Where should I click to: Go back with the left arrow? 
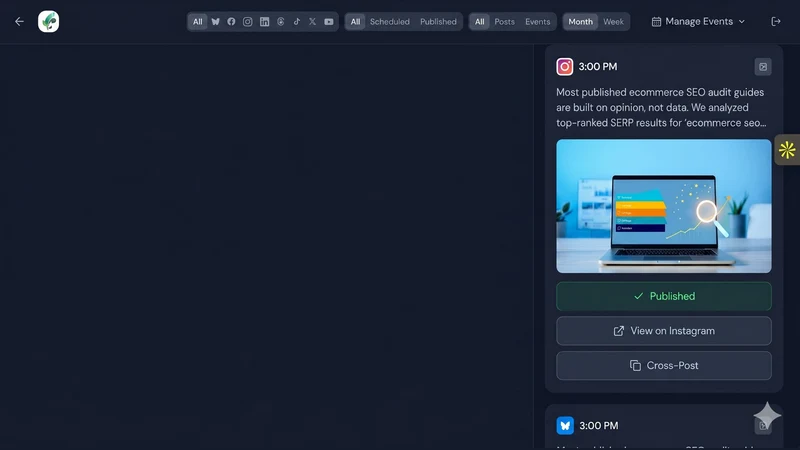point(19,21)
